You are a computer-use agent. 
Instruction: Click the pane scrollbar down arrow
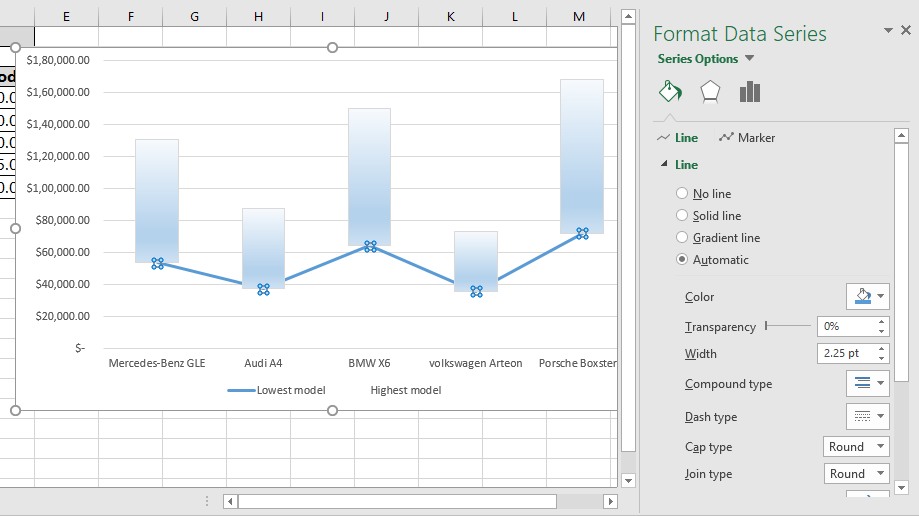point(901,487)
